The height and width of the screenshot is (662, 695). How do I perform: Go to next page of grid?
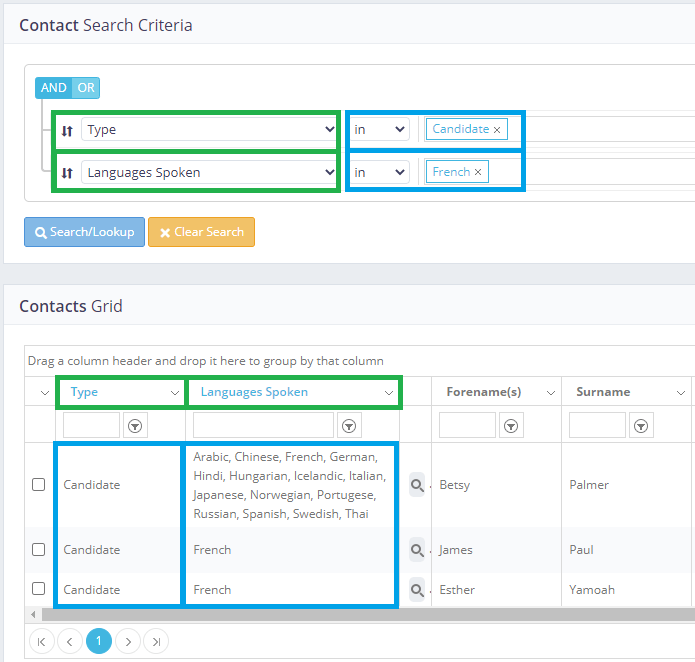pyautogui.click(x=128, y=641)
